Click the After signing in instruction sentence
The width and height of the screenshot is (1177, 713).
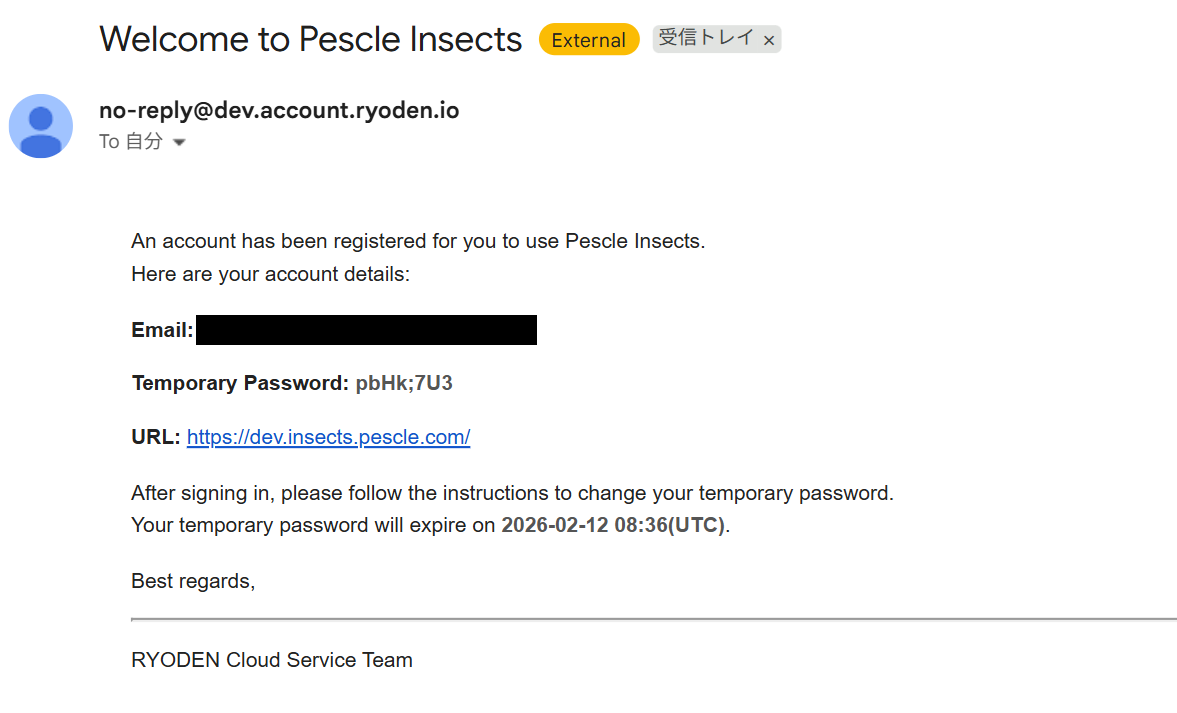512,493
